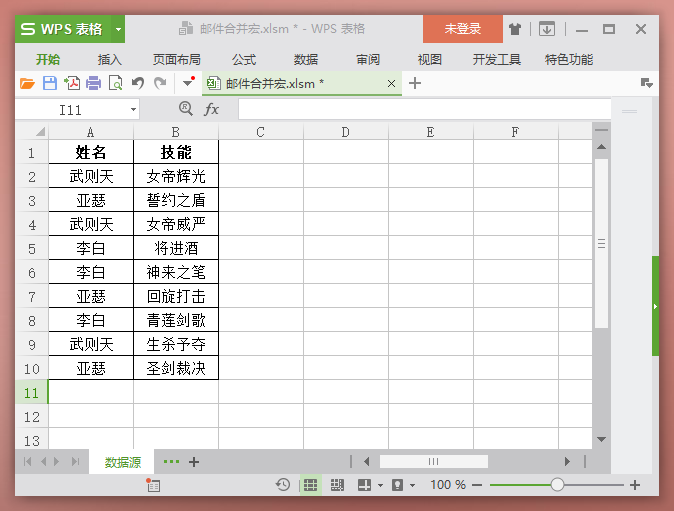This screenshot has height=511, width=674.
Task: Undo the last action
Action: tap(138, 83)
